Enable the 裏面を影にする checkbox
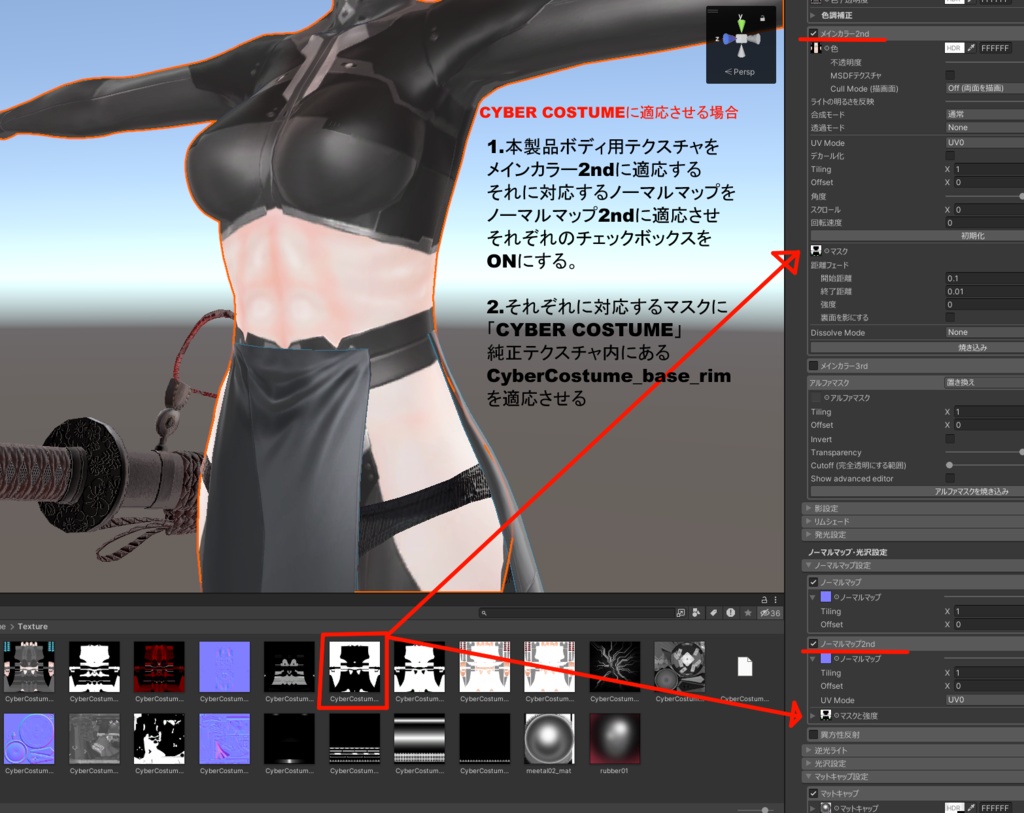 pos(950,317)
